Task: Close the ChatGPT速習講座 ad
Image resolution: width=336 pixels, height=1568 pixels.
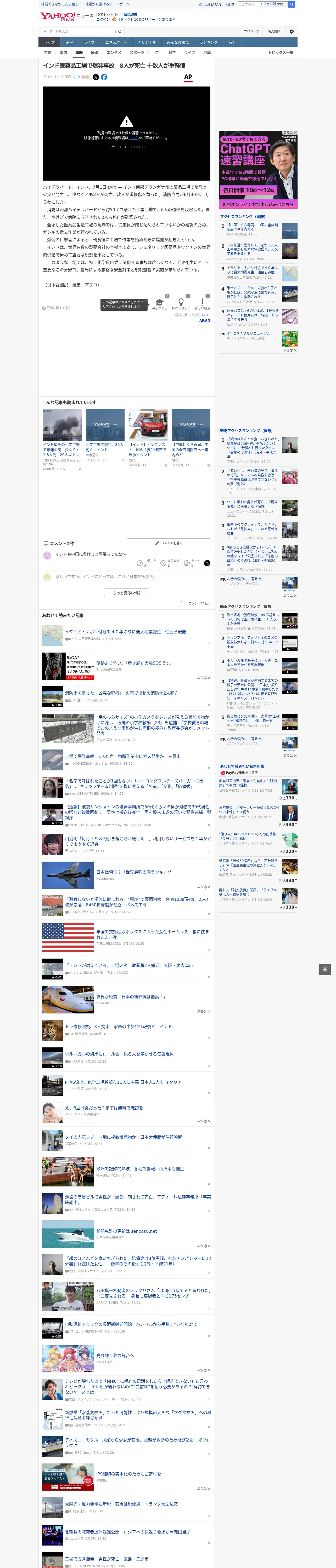Action: [x=295, y=133]
